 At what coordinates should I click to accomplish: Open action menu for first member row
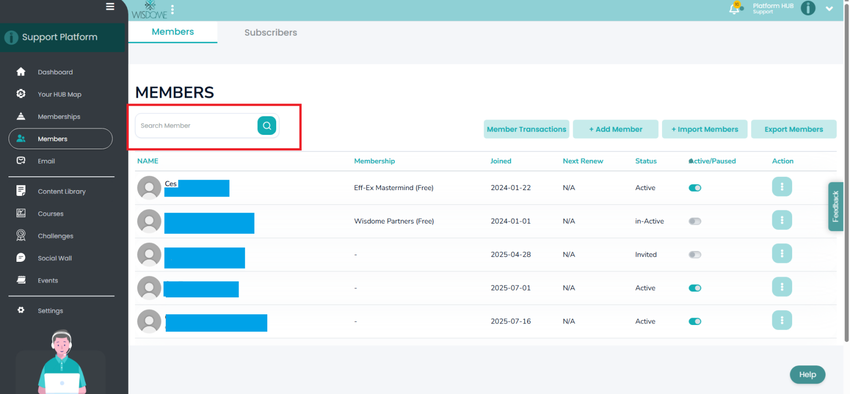click(782, 186)
